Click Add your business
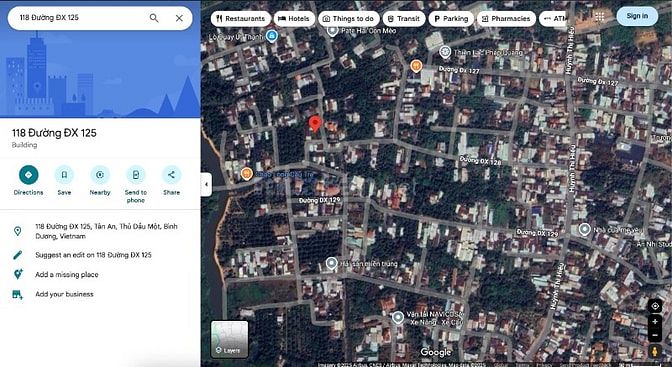672x367 pixels. coord(64,294)
